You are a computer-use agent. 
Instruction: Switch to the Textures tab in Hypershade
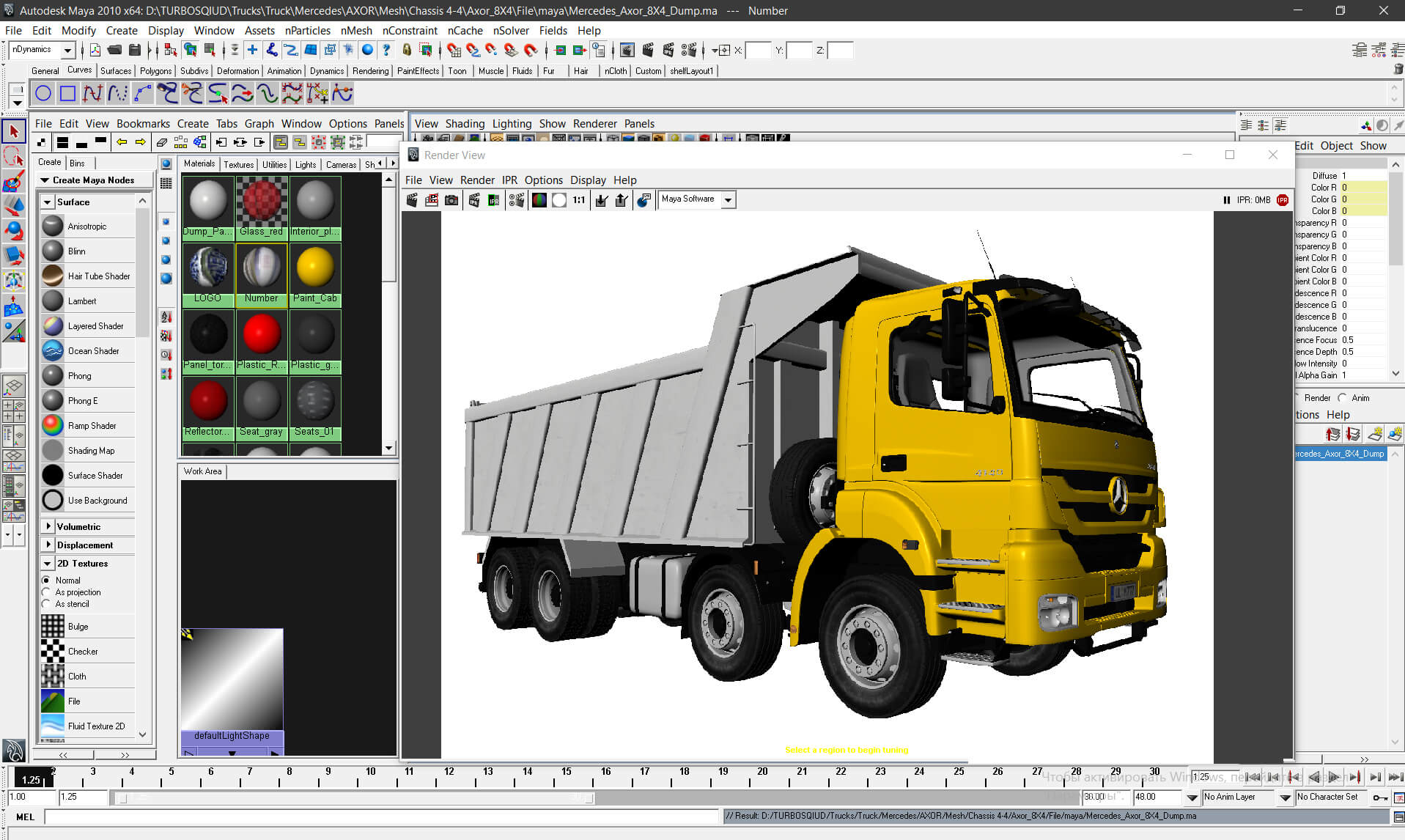pos(238,164)
